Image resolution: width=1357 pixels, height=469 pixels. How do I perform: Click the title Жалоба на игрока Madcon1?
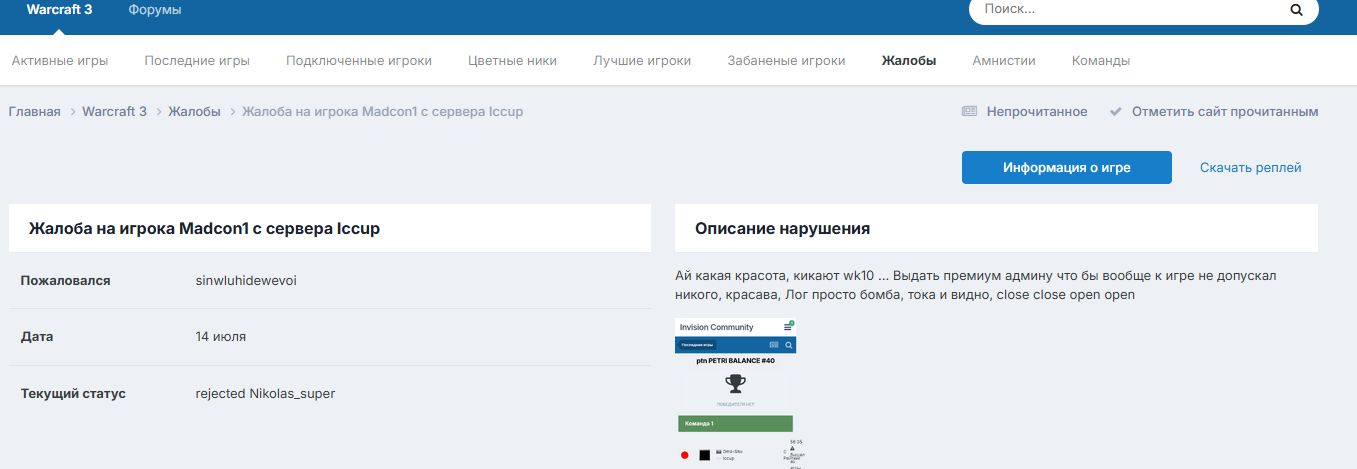[x=204, y=228]
